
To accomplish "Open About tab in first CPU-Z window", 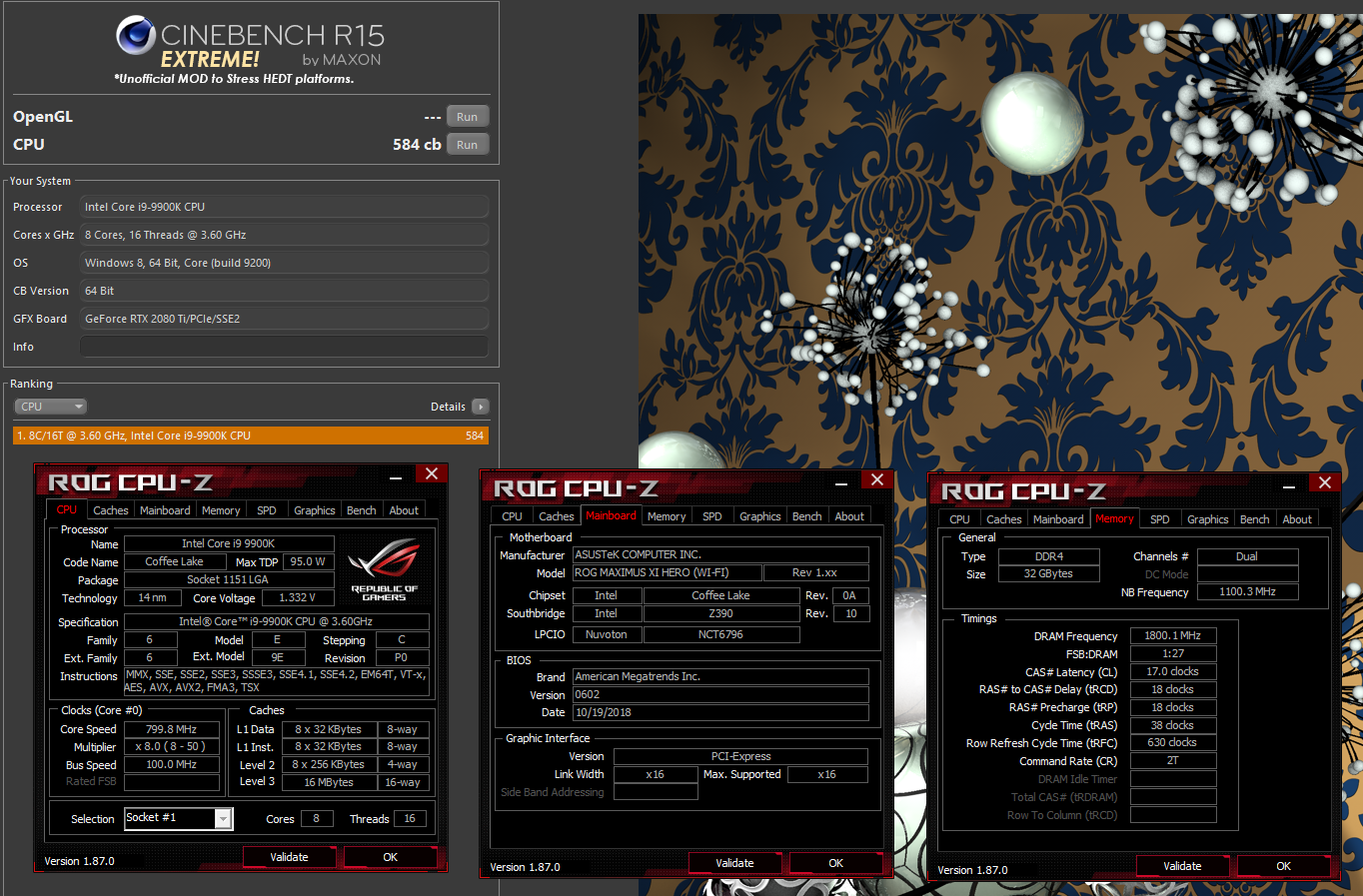I will point(404,510).
